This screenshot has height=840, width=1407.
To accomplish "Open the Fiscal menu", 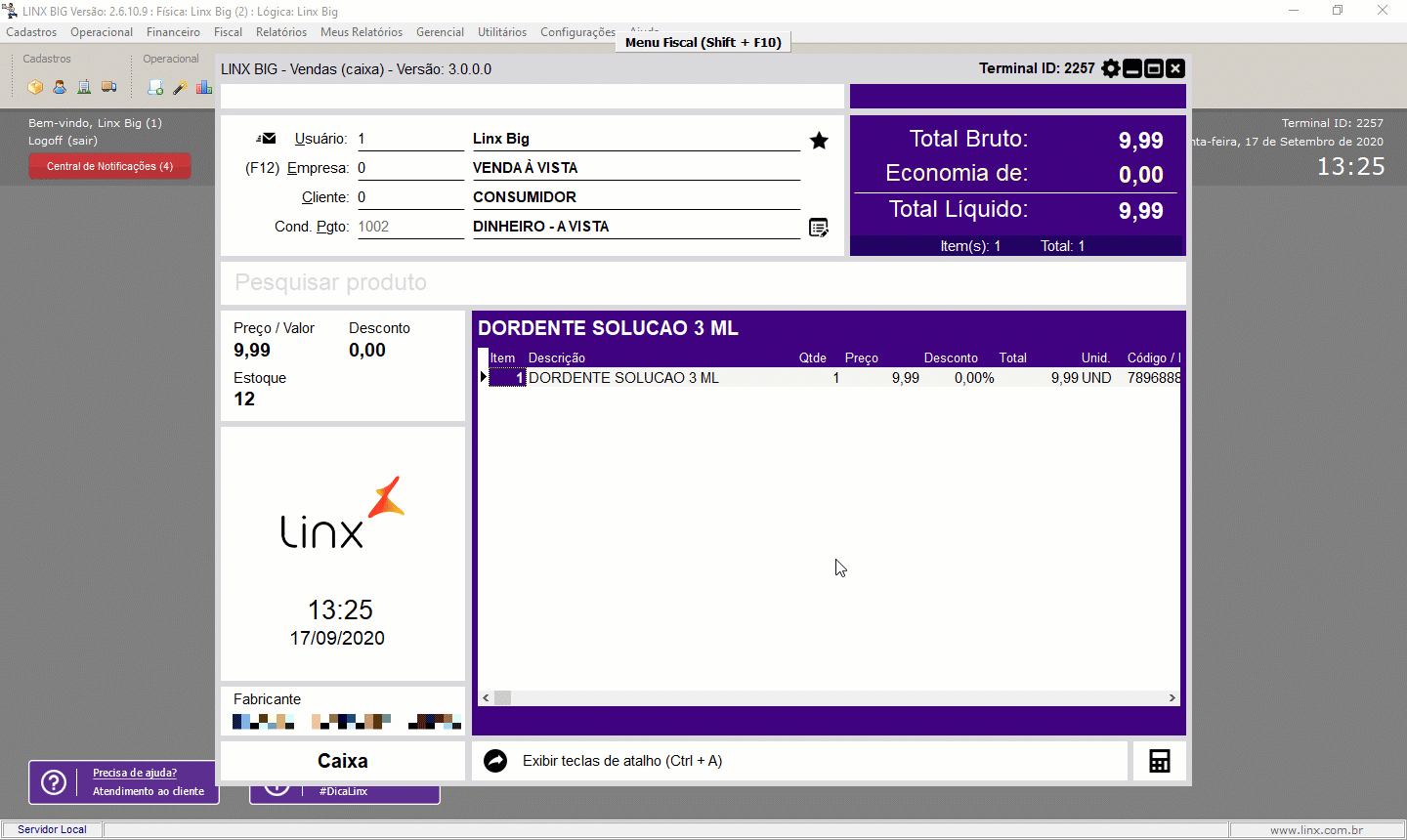I will coord(228,32).
